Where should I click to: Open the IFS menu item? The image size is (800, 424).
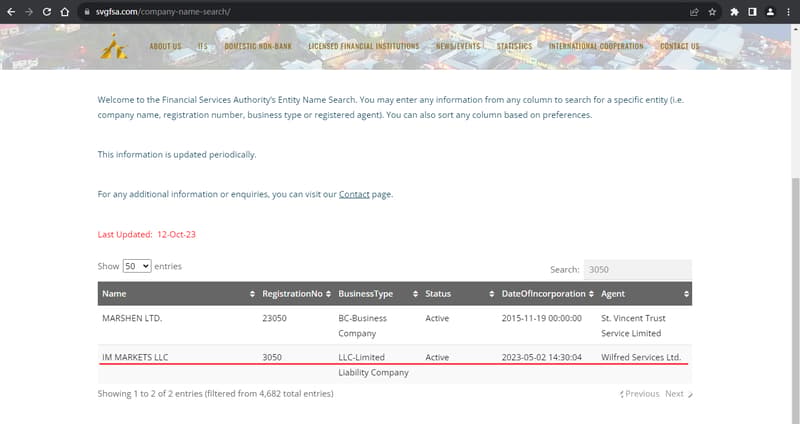[x=203, y=46]
